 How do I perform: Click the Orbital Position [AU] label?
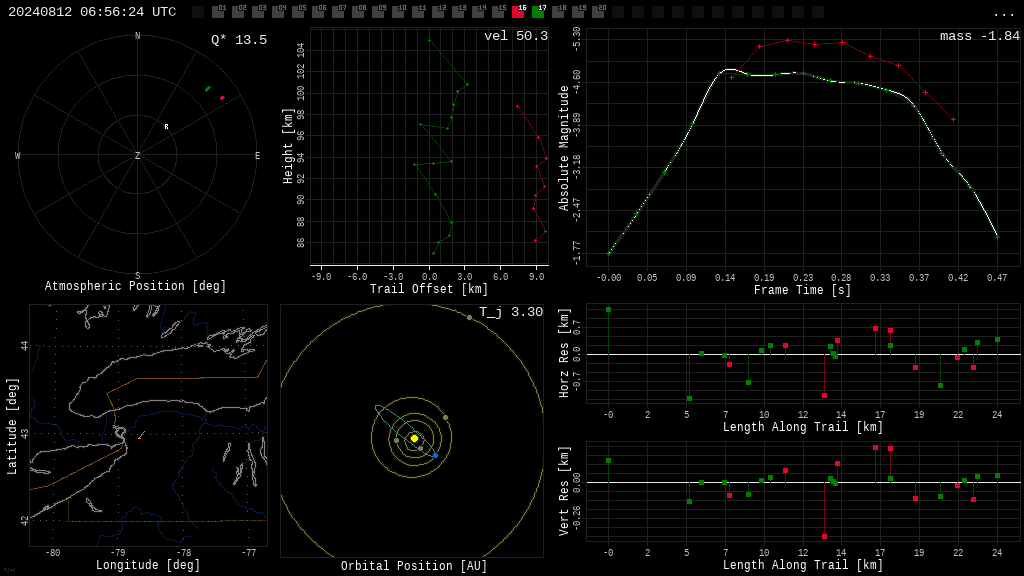point(414,566)
